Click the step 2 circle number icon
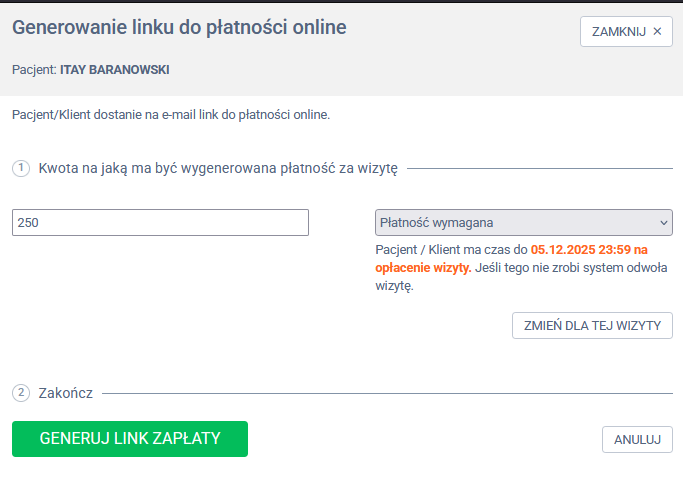This screenshot has height=501, width=683. tap(21, 393)
